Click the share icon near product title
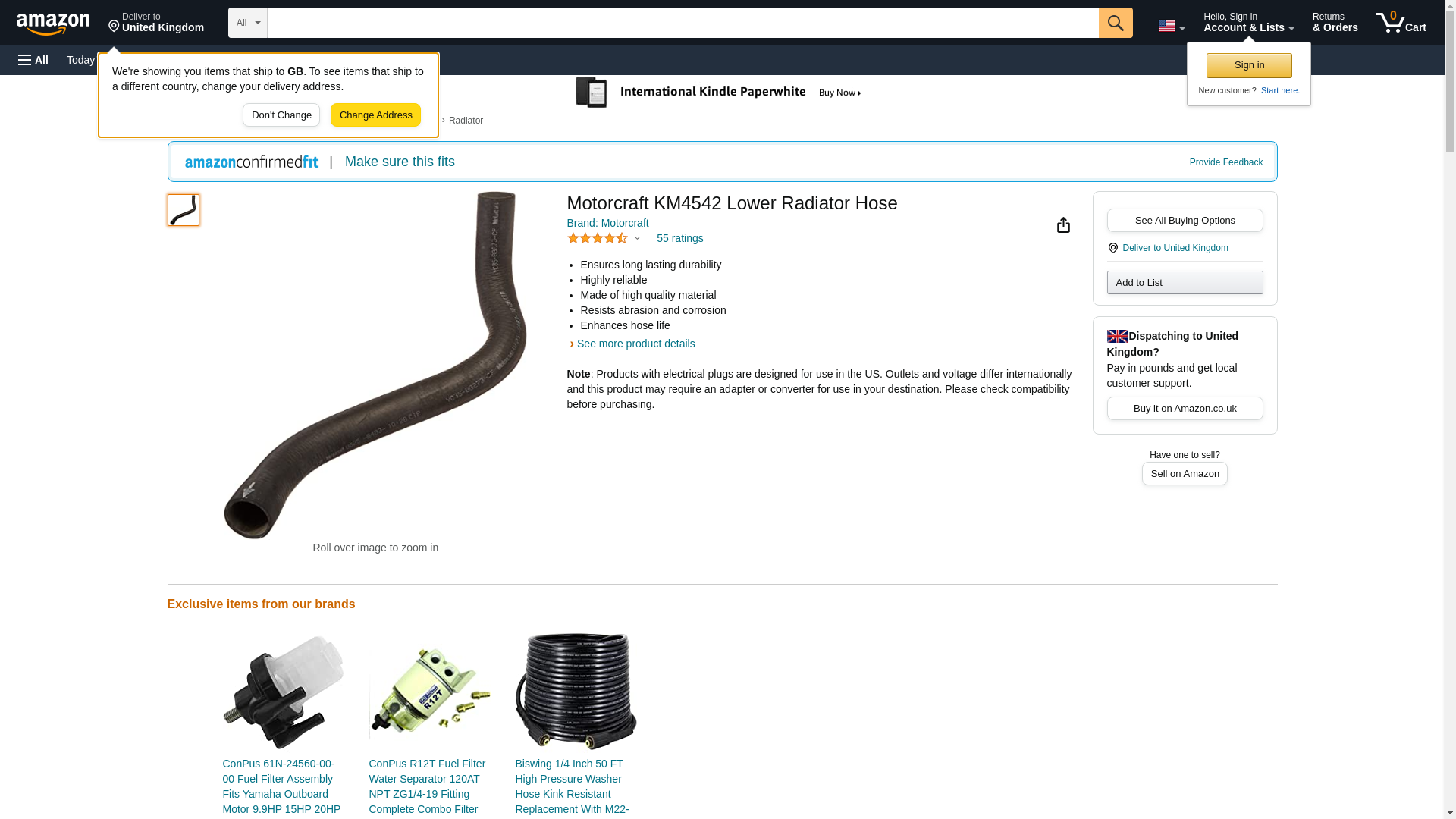Screen dimensions: 1456x819 pos(1063,224)
